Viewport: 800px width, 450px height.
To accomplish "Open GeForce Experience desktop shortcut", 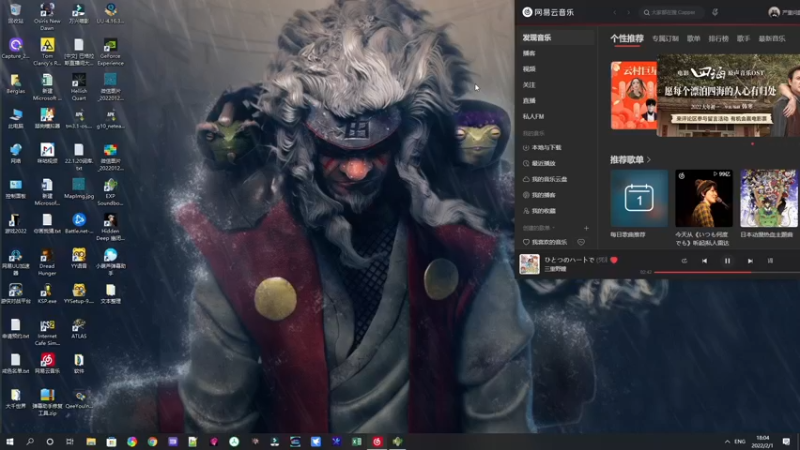I will (x=110, y=52).
